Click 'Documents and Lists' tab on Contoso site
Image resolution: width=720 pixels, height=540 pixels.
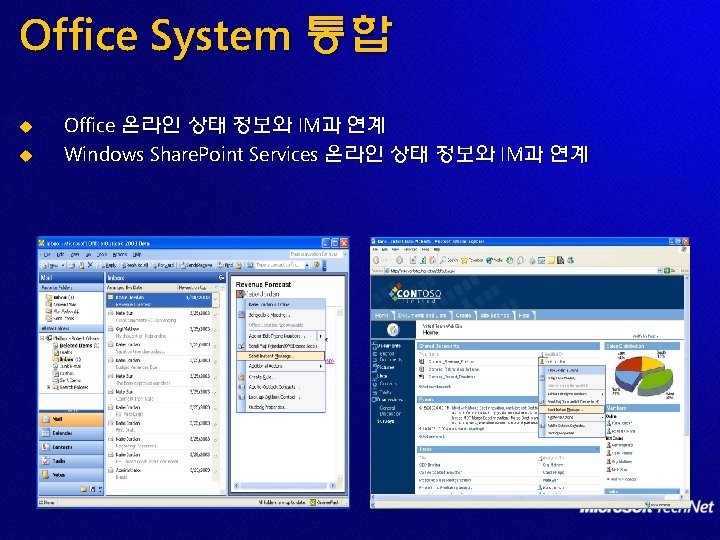coord(422,315)
